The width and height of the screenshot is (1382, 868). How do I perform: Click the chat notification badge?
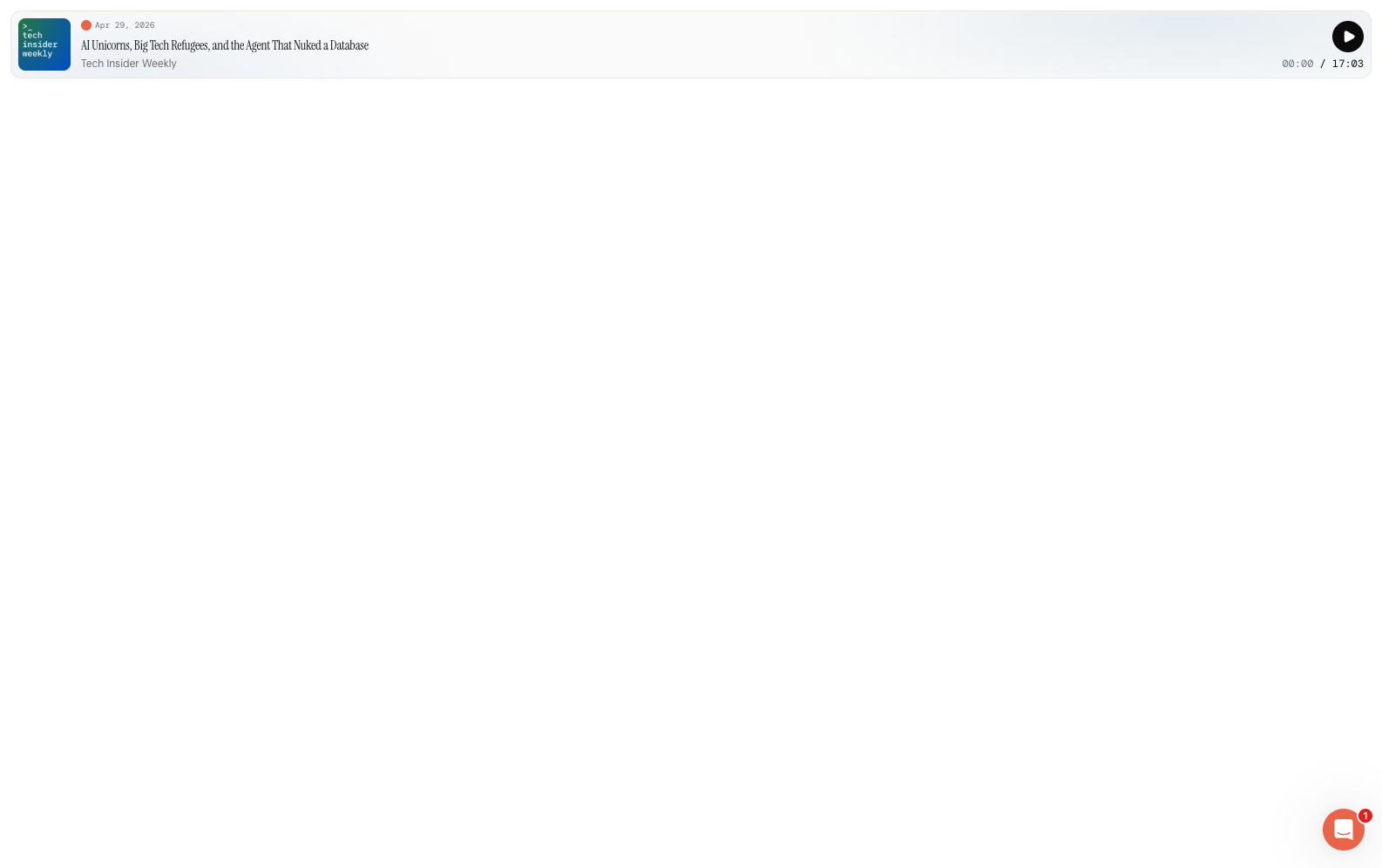pos(1365,816)
